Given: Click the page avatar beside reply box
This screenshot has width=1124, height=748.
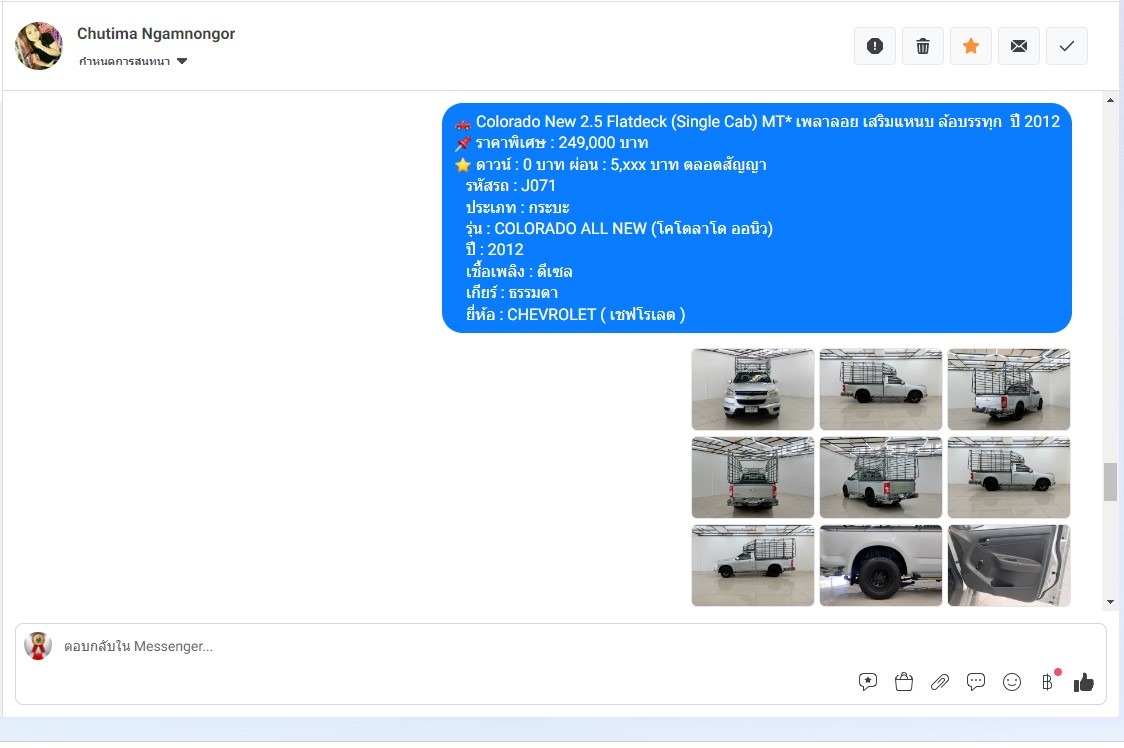Looking at the screenshot, I should [x=38, y=646].
